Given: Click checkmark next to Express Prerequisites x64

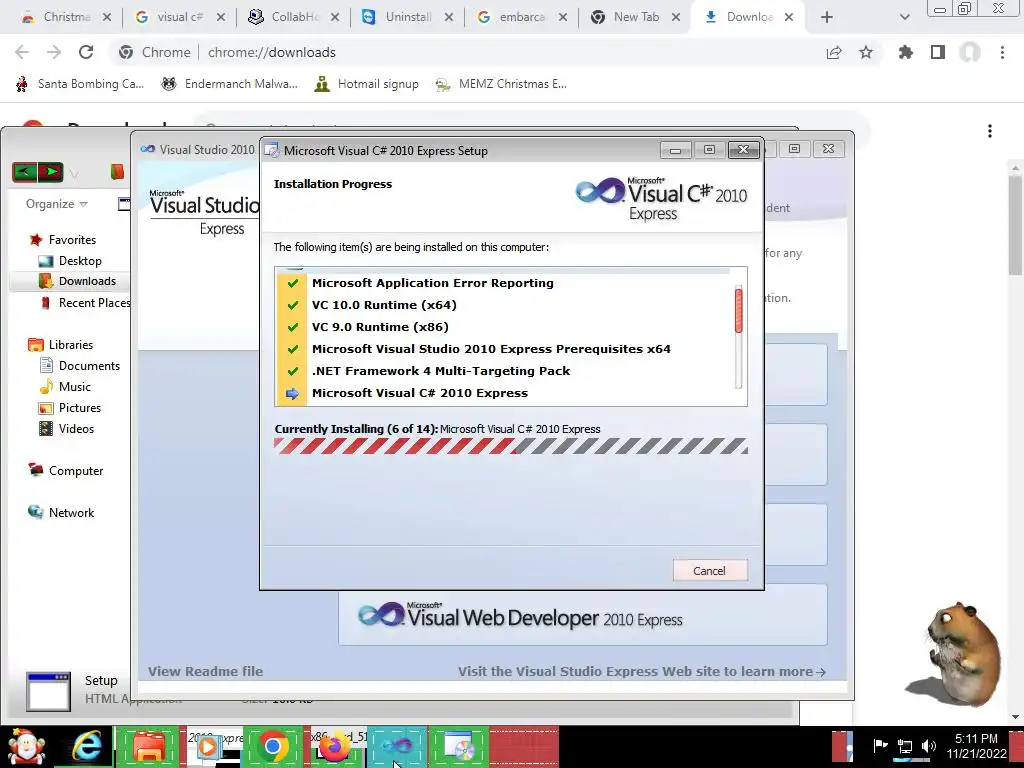Looking at the screenshot, I should pyautogui.click(x=293, y=349).
